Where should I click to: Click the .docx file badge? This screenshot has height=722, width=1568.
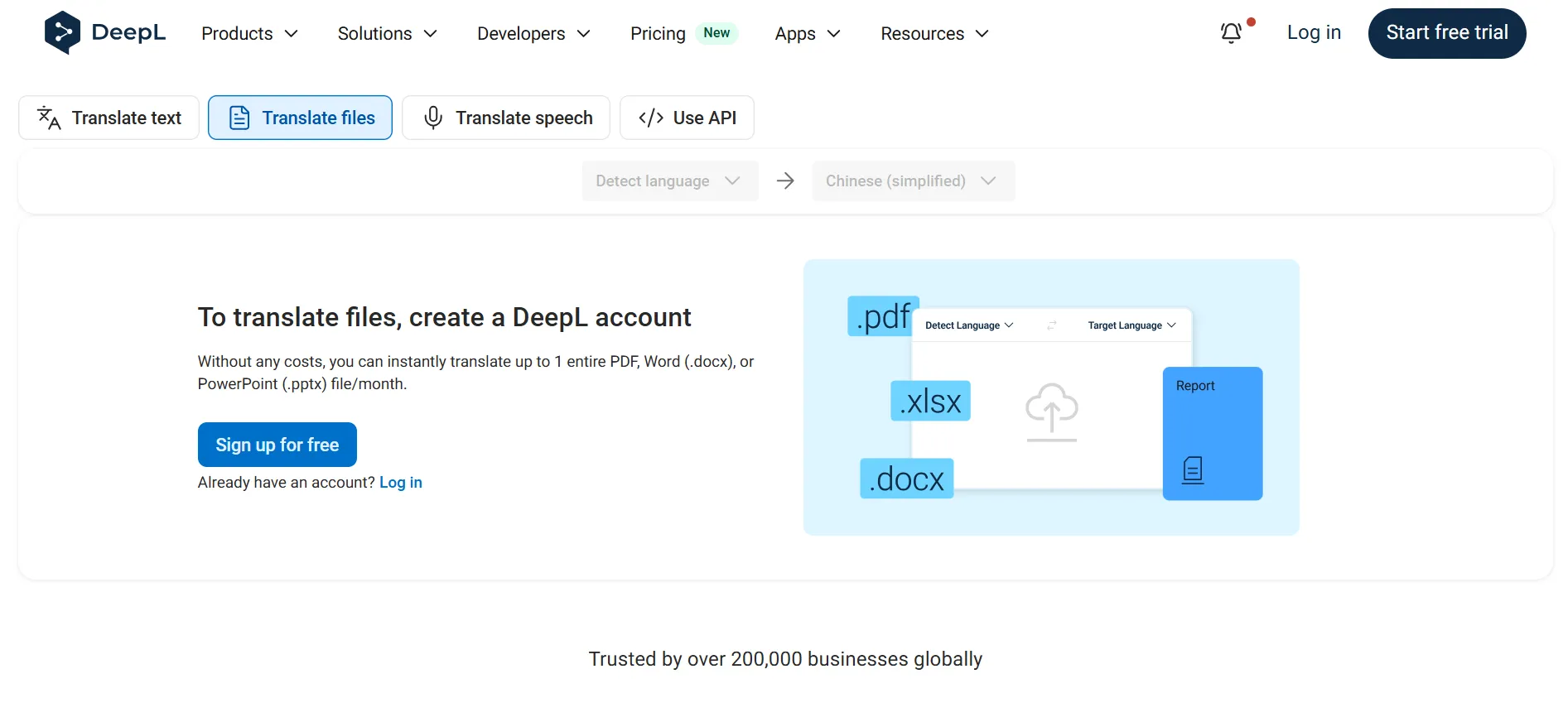point(907,479)
